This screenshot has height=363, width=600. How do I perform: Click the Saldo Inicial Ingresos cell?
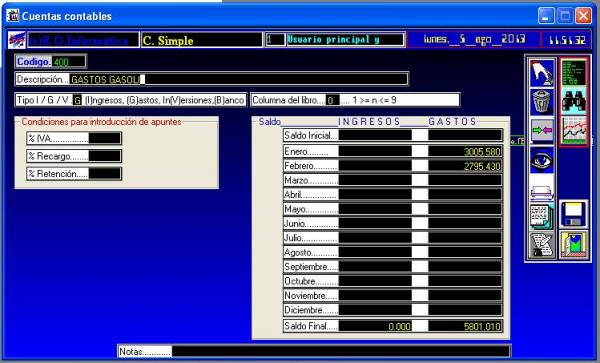click(x=375, y=135)
